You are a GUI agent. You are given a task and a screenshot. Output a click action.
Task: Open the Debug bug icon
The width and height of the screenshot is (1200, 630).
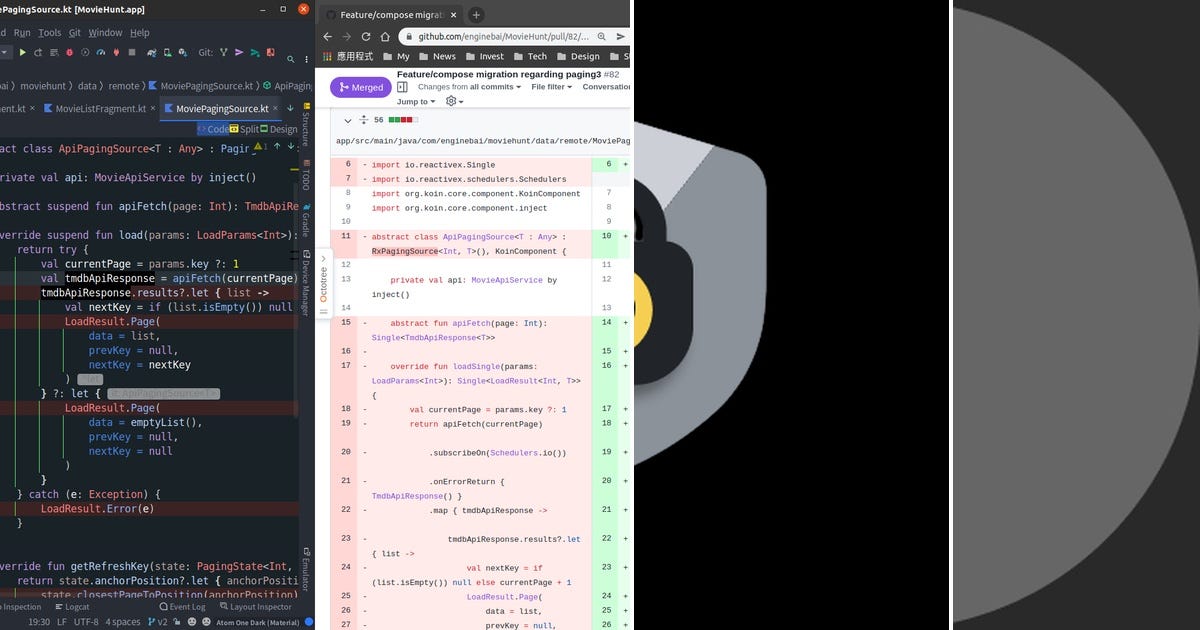(70, 52)
